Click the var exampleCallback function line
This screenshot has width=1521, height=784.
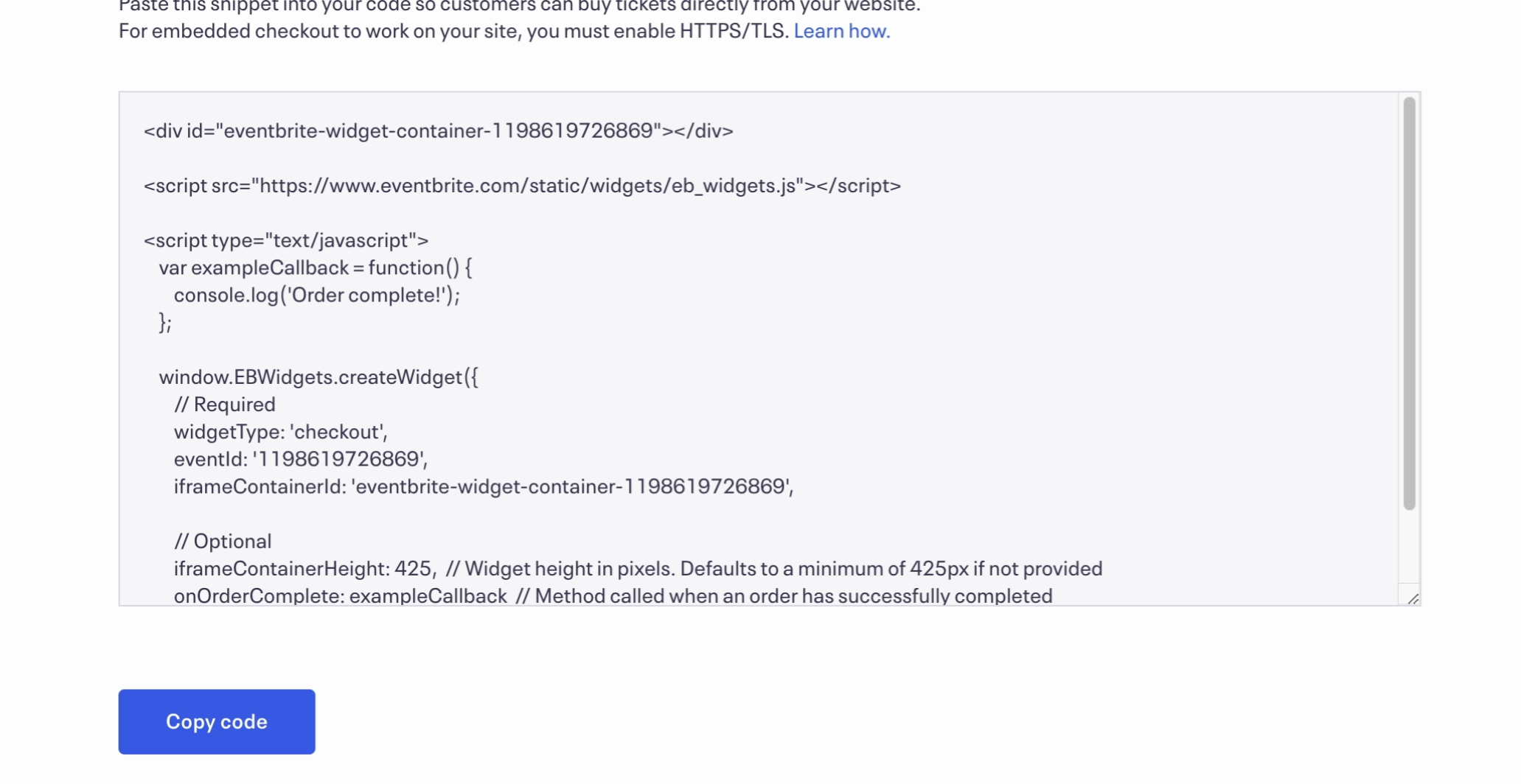tap(316, 267)
